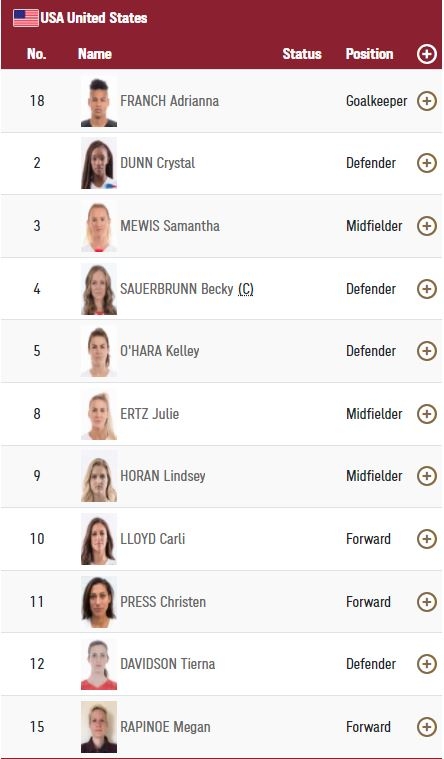The height and width of the screenshot is (759, 444).
Task: Click plus icon in O'HARA Kelley row
Action: pyautogui.click(x=427, y=351)
